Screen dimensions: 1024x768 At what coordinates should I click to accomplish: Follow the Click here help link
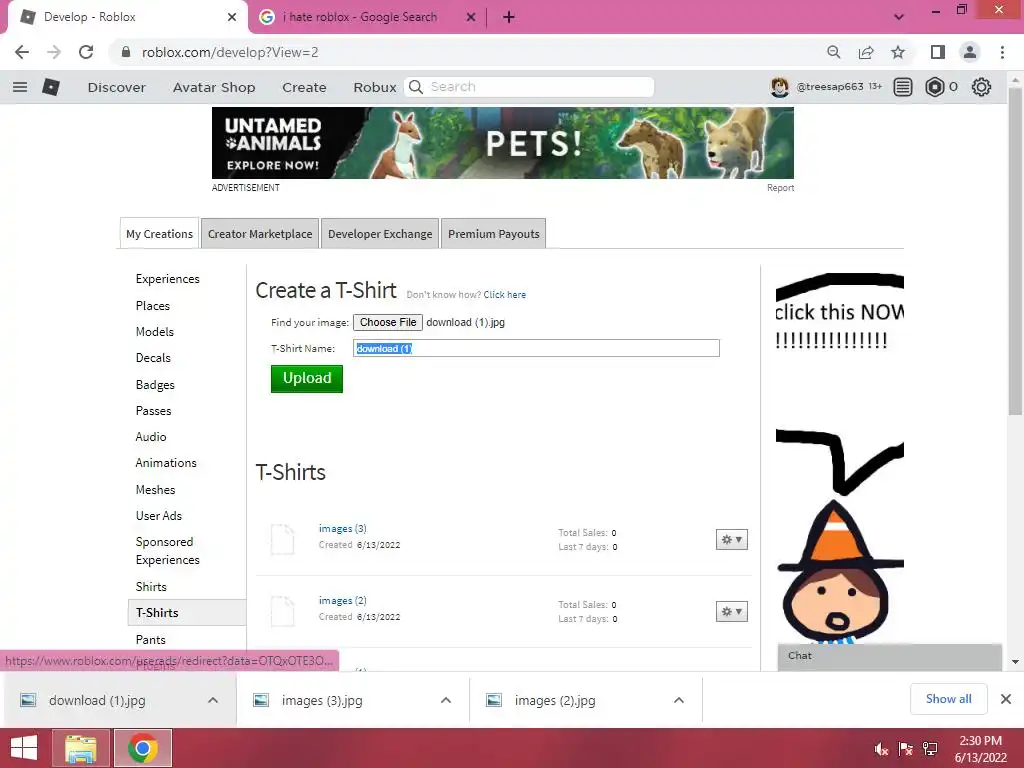coord(505,295)
